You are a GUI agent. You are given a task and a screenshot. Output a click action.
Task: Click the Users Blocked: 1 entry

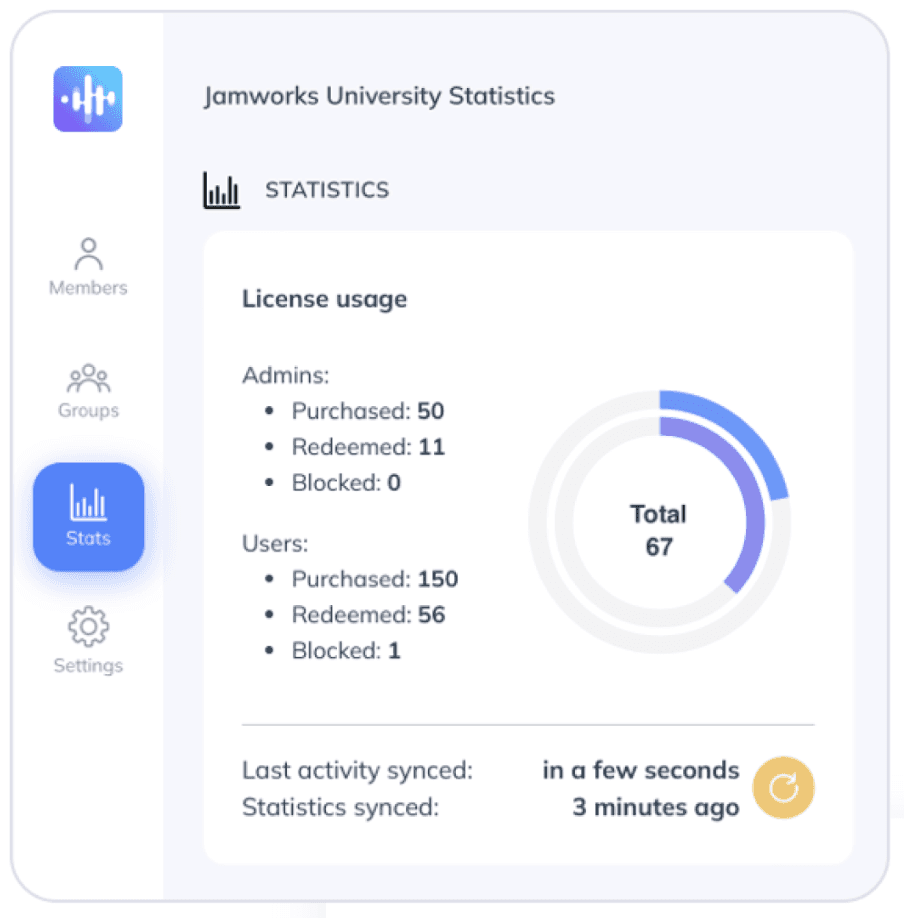point(346,650)
